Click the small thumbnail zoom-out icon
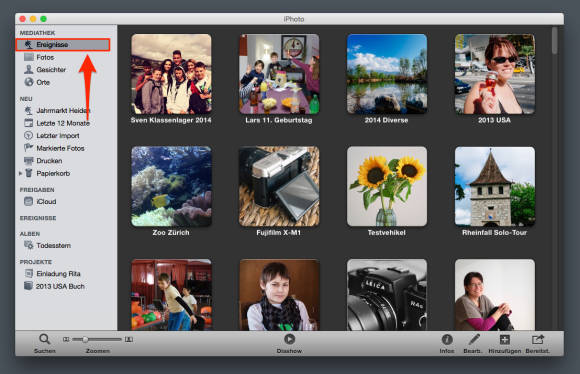Image resolution: width=580 pixels, height=374 pixels. click(66, 339)
